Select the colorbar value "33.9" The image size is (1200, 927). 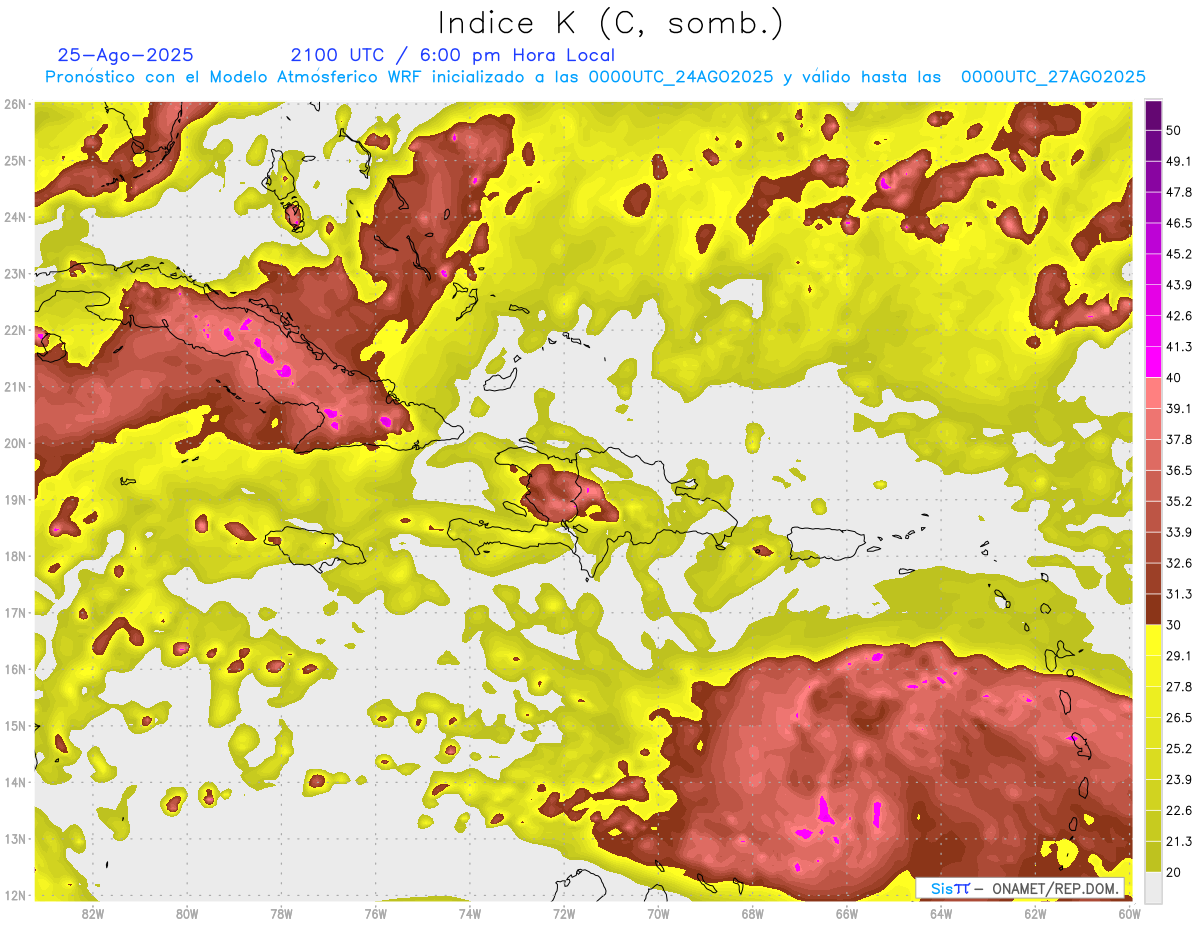[x=1178, y=533]
